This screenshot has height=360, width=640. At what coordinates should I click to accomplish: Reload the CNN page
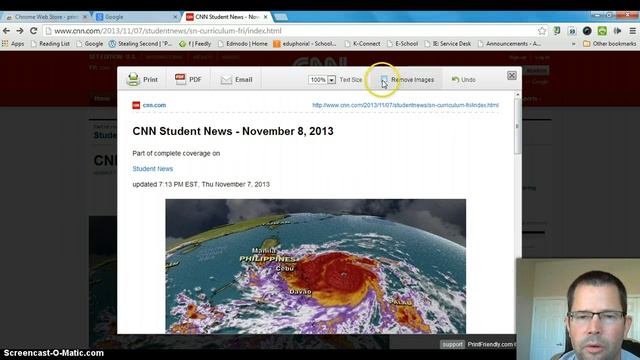[x=33, y=31]
